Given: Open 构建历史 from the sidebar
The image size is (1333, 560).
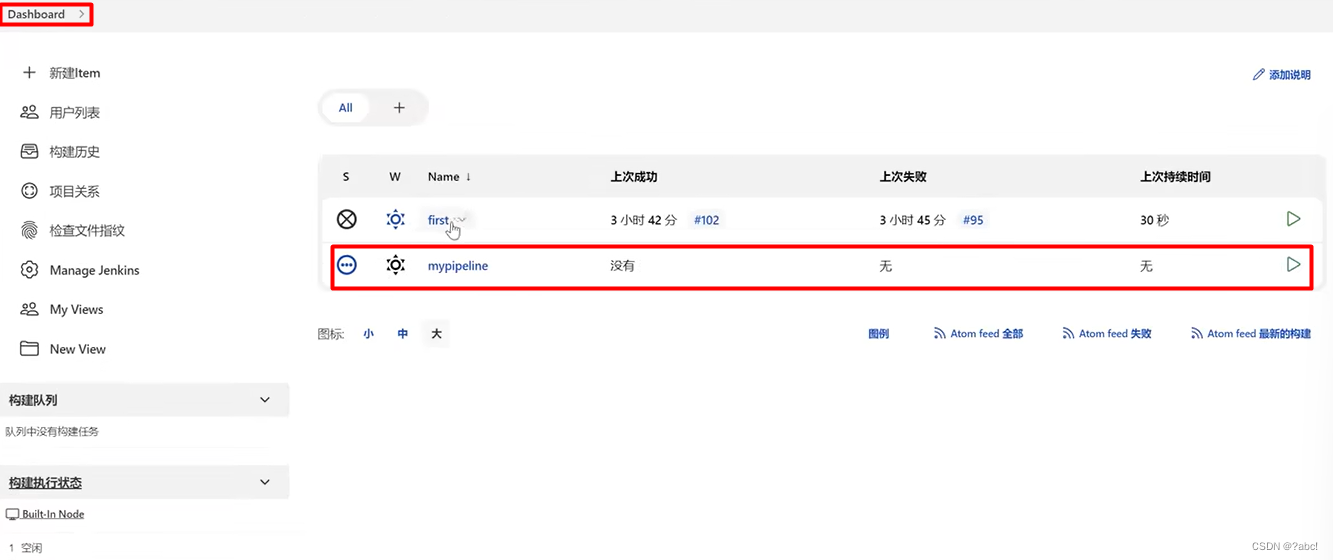Looking at the screenshot, I should click(75, 152).
